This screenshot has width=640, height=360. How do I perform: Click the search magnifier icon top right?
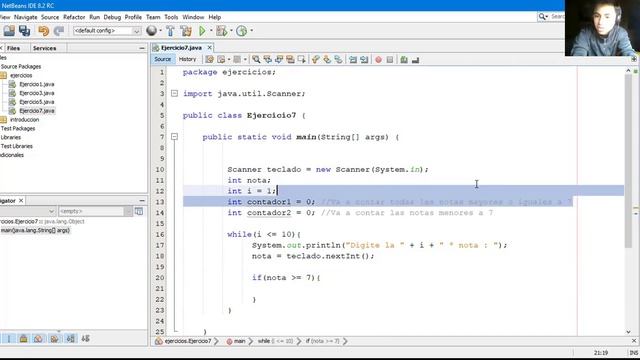[542, 16]
